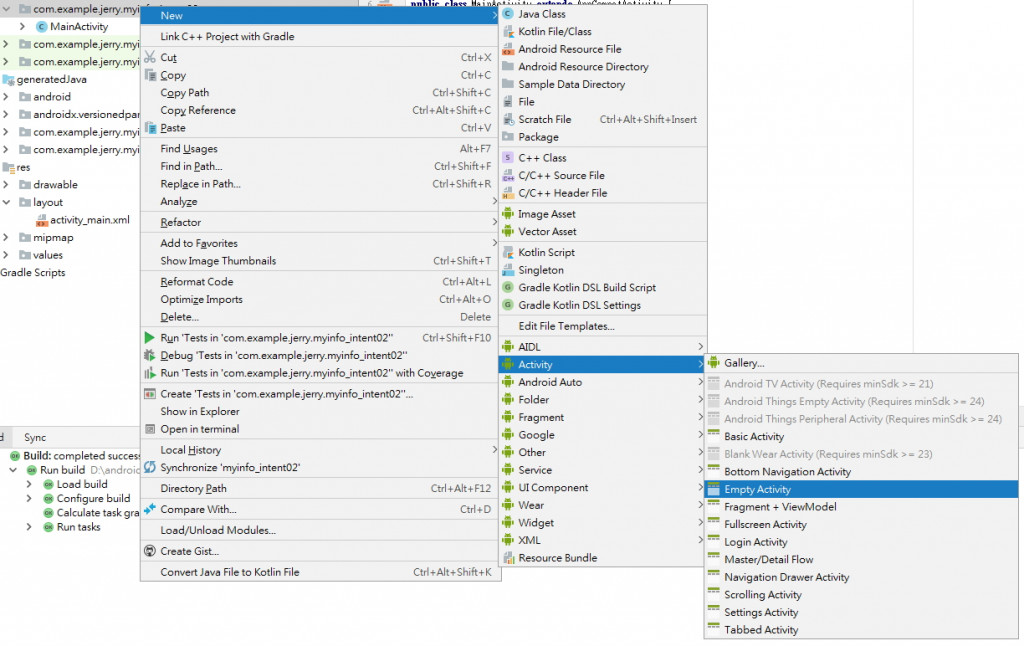Click the Debug Tests bug icon
Viewport: 1024px width, 646px height.
(150, 355)
